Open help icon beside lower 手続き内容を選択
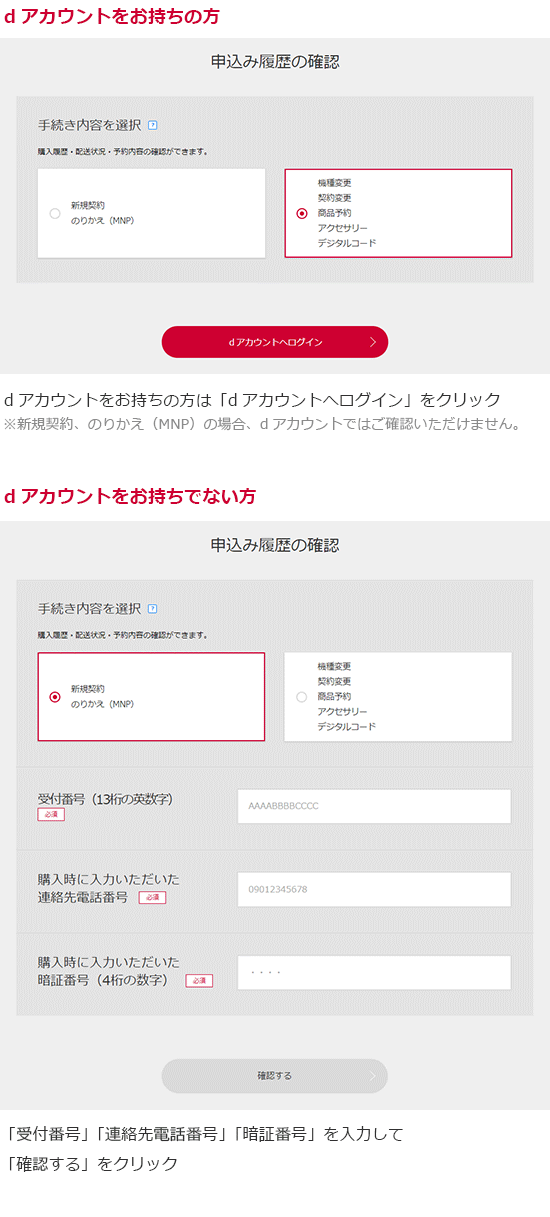 pyautogui.click(x=152, y=609)
